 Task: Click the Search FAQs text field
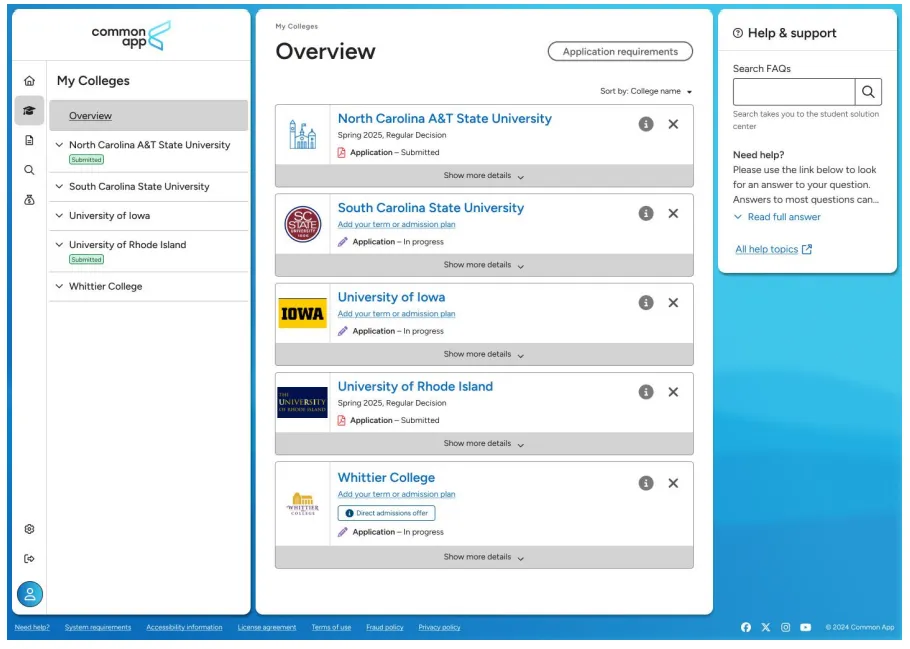[x=794, y=92]
